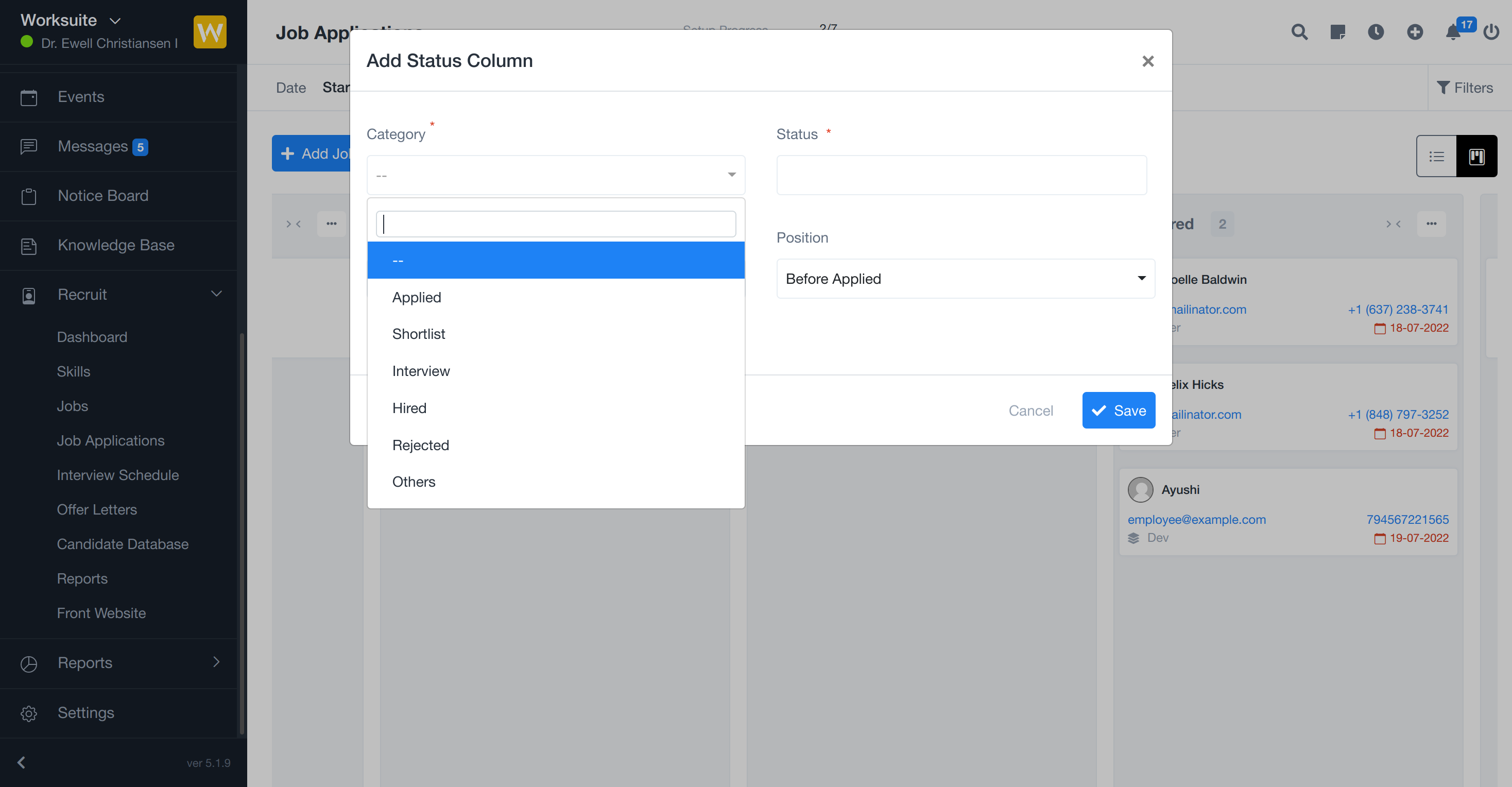The width and height of the screenshot is (1512, 787).
Task: Click the search magnifier icon in header
Action: 1299,32
